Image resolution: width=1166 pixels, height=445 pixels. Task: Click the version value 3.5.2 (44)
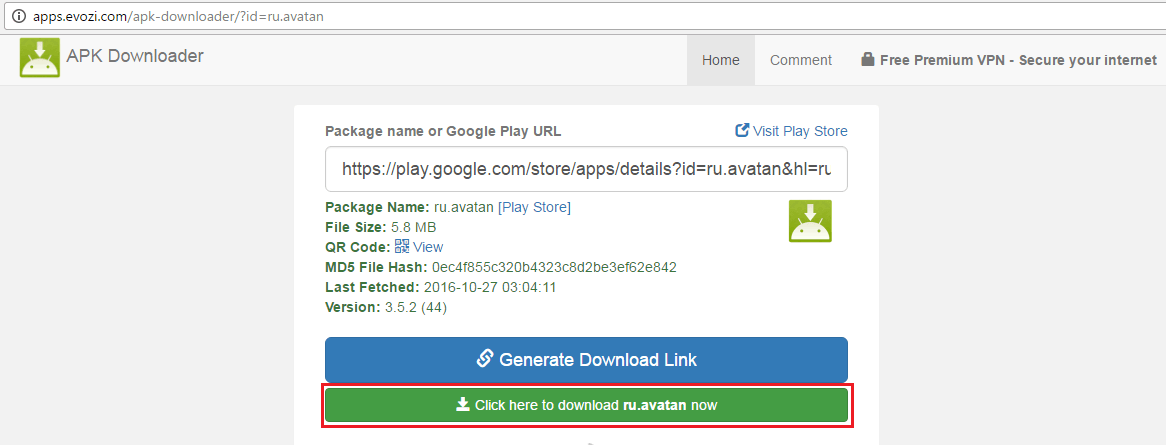416,307
